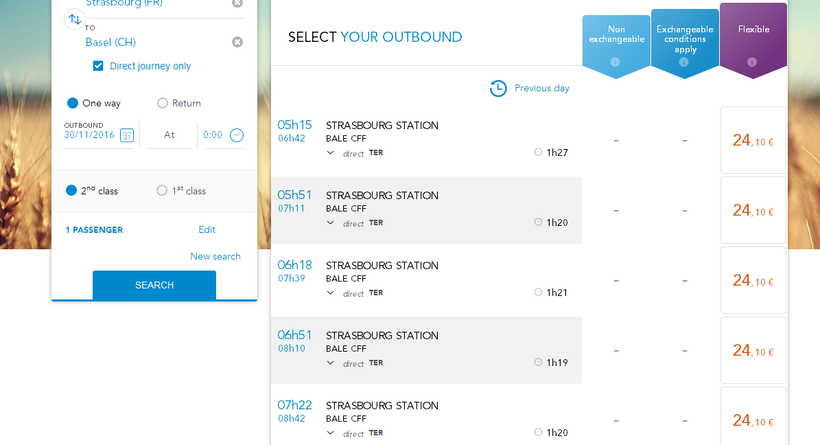Show info for Non exchangeable fare
Screen dimensions: 820x445
coord(615,62)
